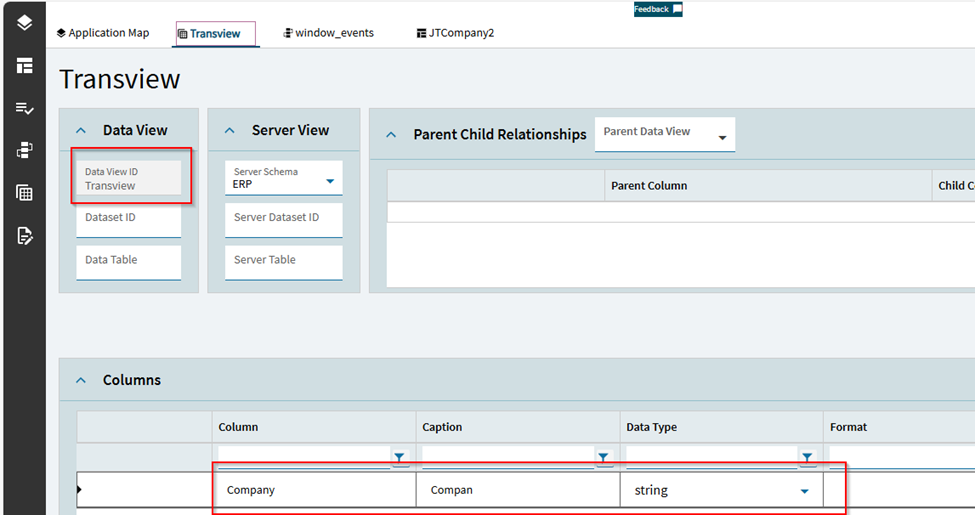The width and height of the screenshot is (975, 515).
Task: Open the Server Schema dropdown
Action: pyautogui.click(x=330, y=181)
